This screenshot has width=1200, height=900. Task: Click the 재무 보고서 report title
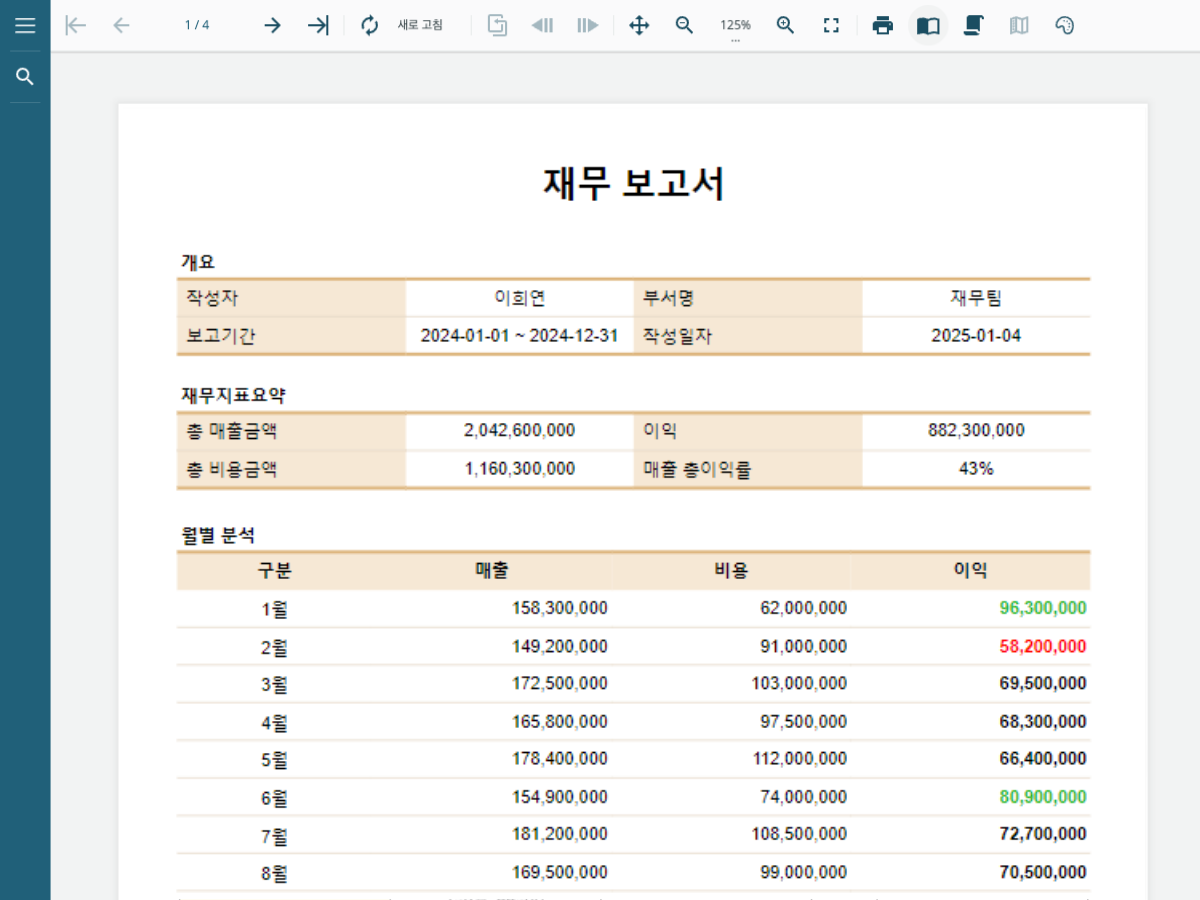[x=633, y=184]
